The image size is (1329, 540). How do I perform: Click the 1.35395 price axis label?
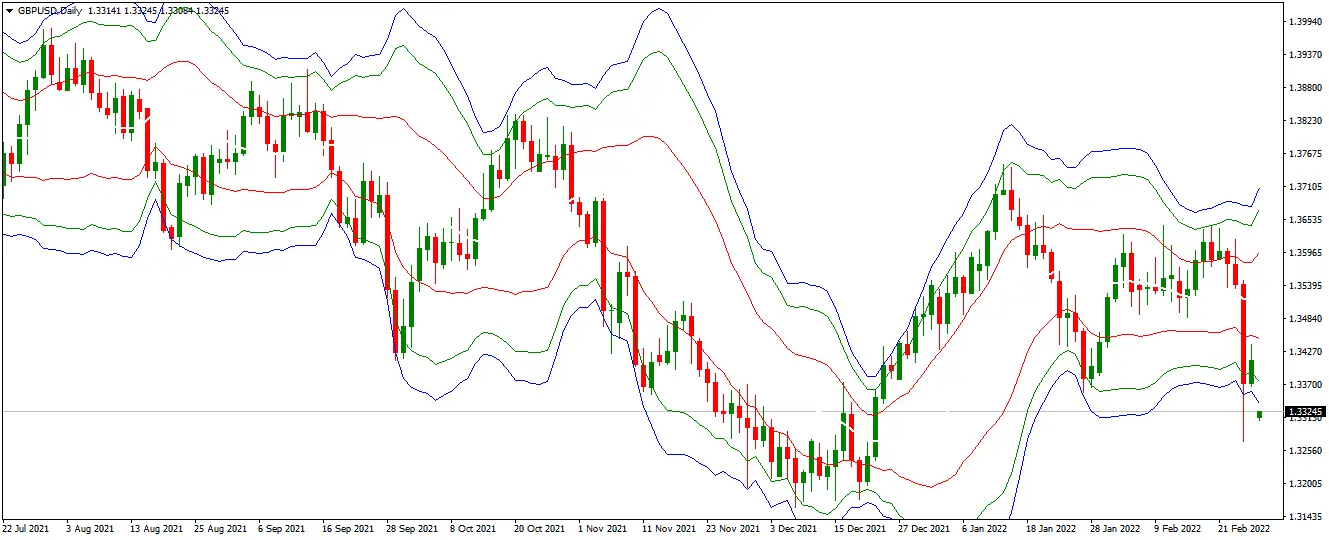(x=1307, y=286)
